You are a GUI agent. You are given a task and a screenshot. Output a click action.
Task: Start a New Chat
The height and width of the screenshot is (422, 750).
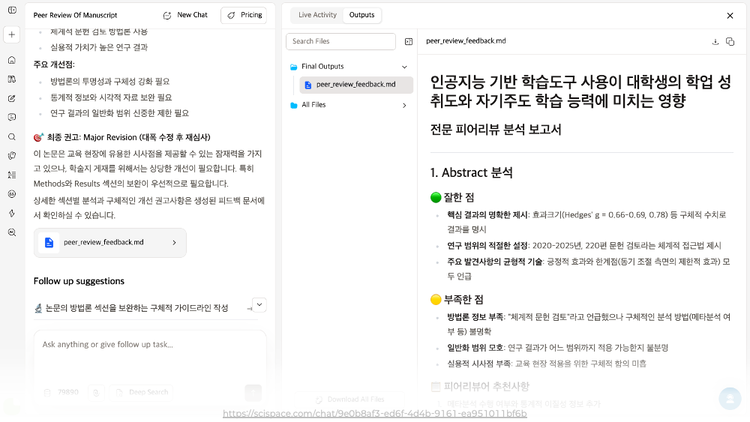[x=185, y=15]
